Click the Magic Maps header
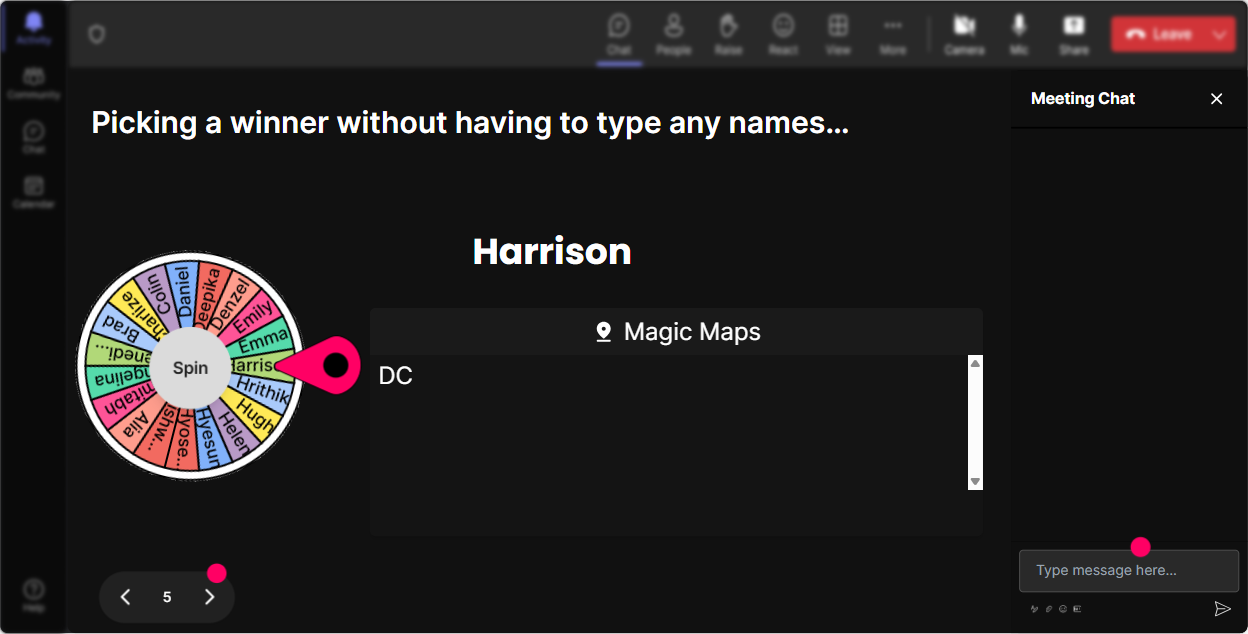Image resolution: width=1248 pixels, height=634 pixels. pyautogui.click(x=677, y=331)
